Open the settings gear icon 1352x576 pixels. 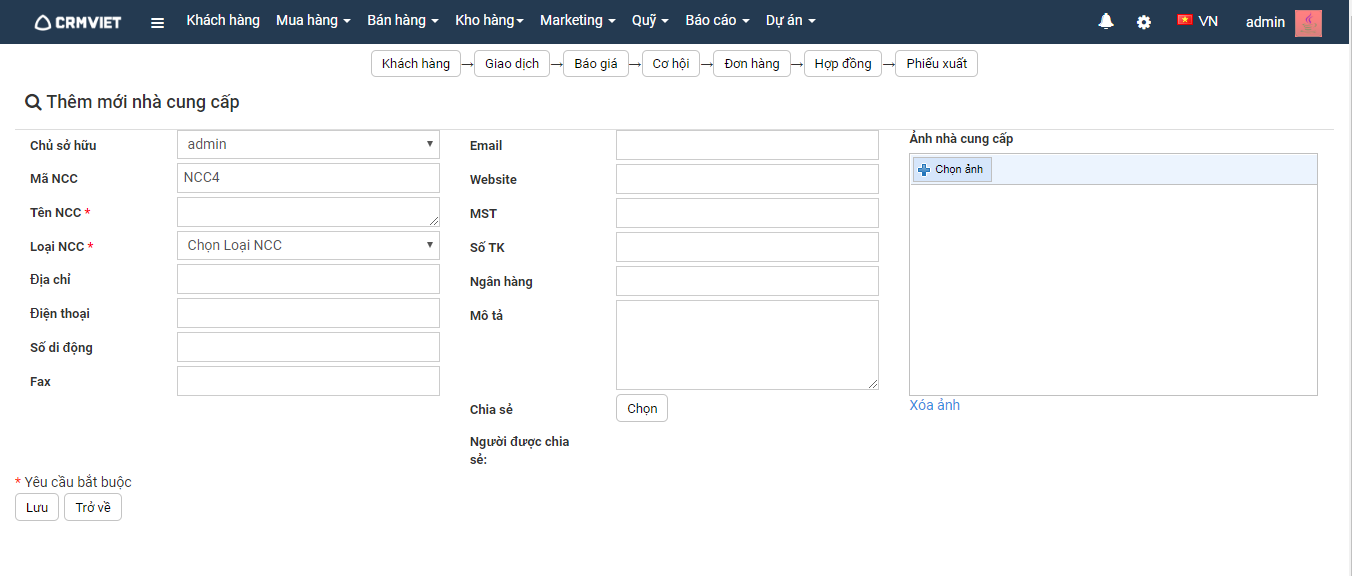point(1144,22)
